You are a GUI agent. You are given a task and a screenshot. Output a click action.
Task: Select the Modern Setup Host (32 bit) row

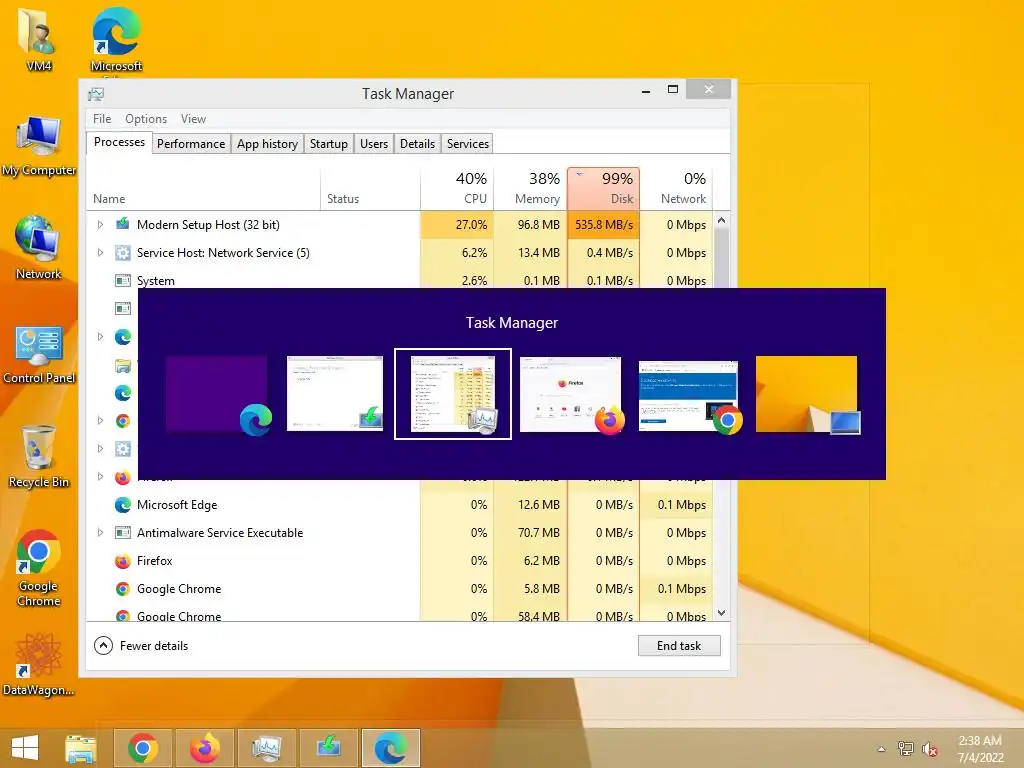pyautogui.click(x=400, y=225)
